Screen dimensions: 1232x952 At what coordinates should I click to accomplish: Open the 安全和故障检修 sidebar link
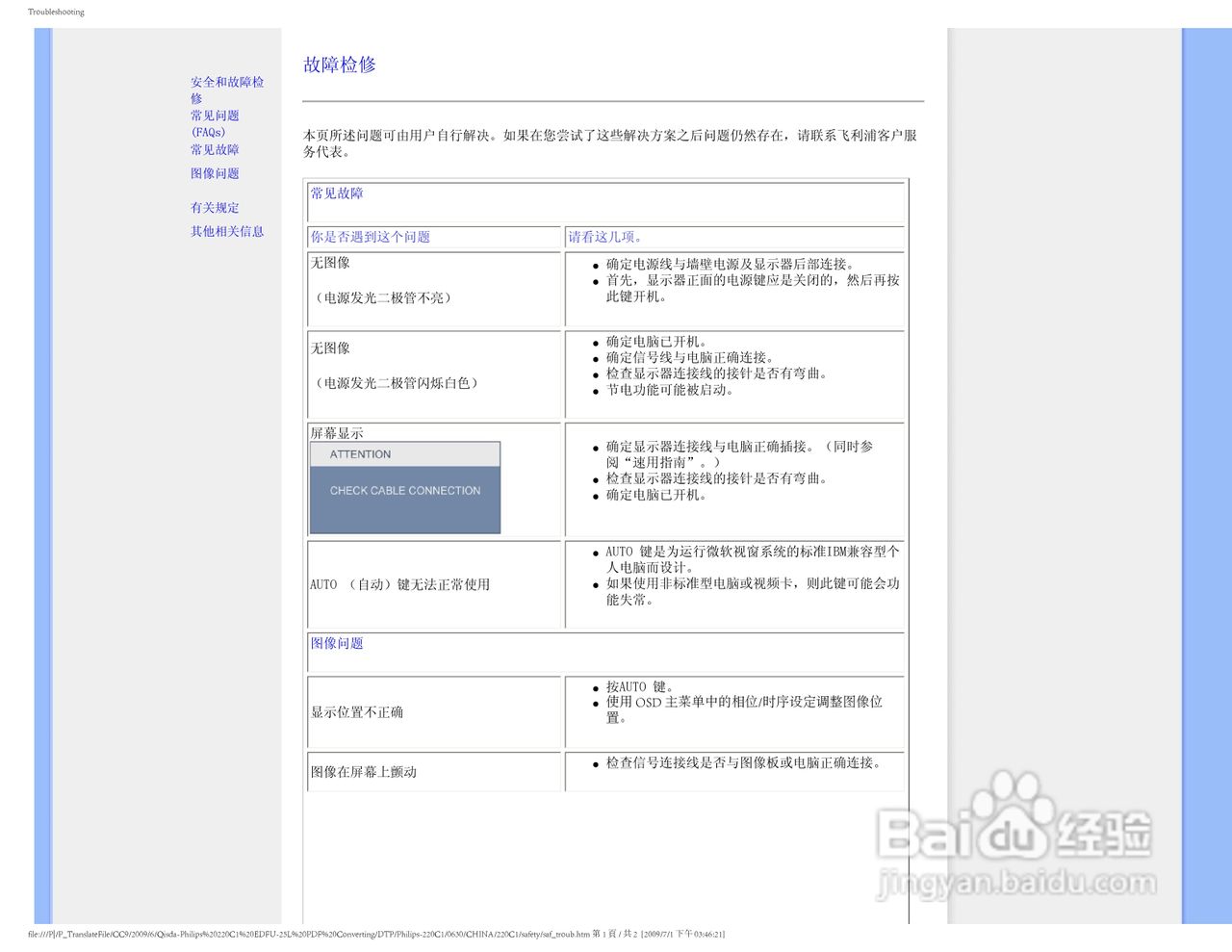click(x=227, y=90)
